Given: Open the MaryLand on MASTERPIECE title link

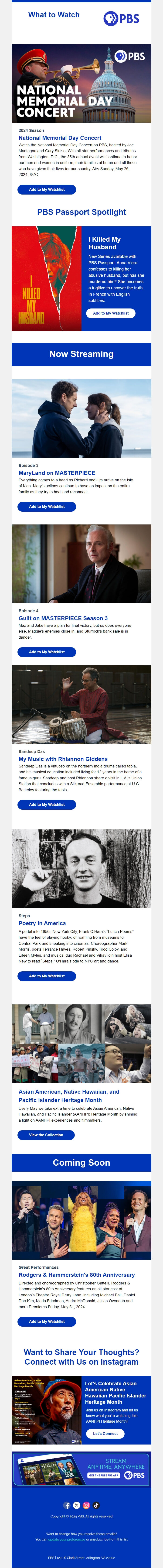Looking at the screenshot, I should click(x=57, y=472).
